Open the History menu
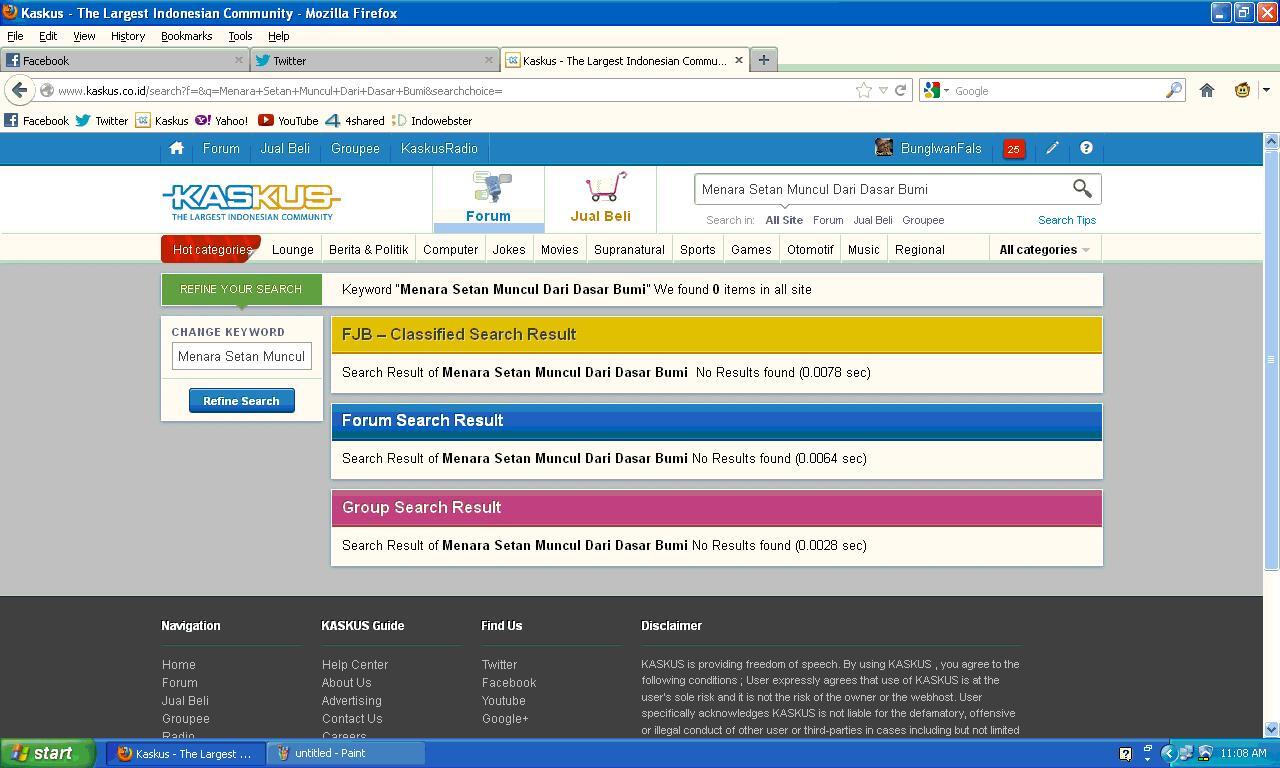 point(128,36)
